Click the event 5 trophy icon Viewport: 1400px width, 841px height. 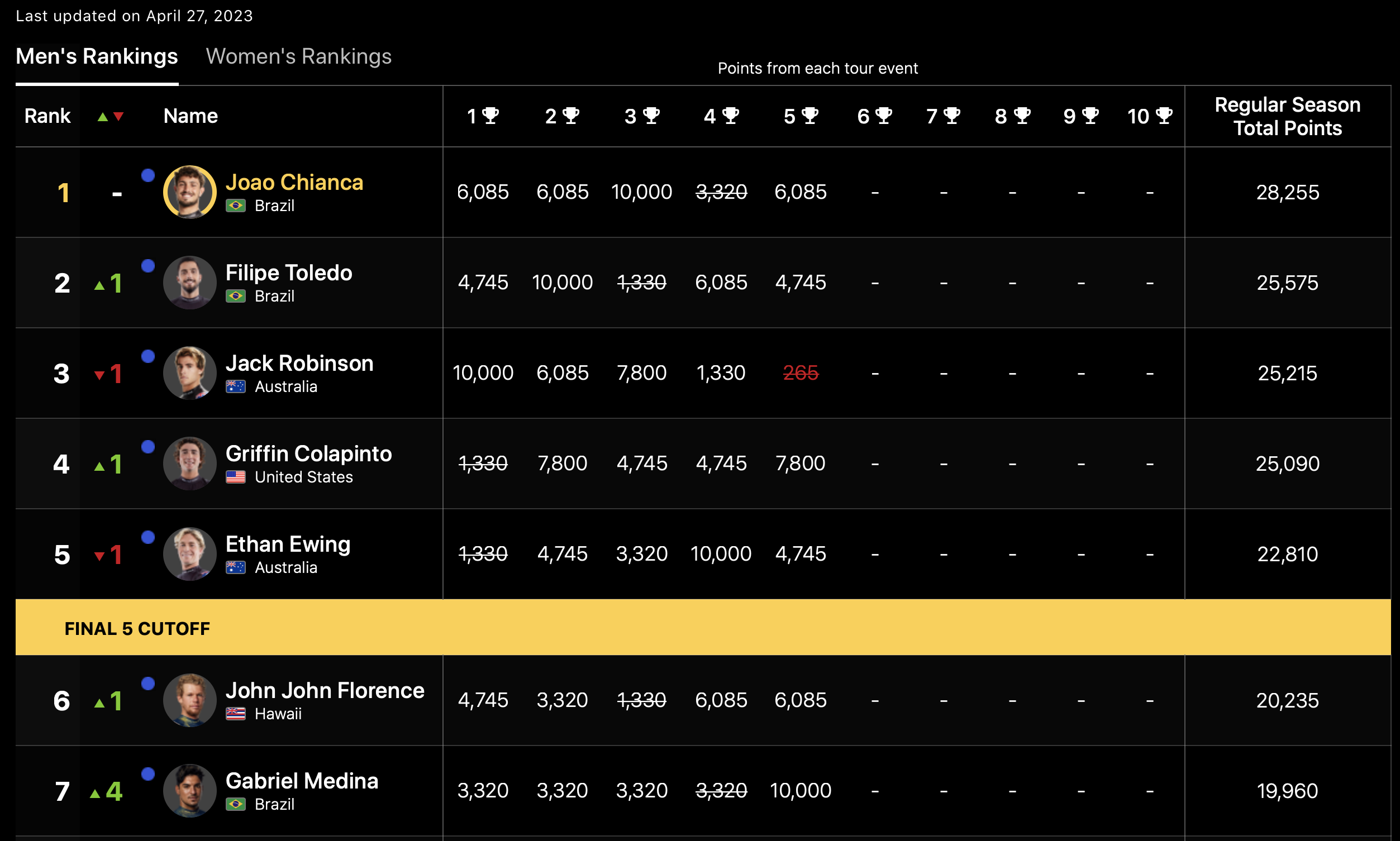(810, 116)
